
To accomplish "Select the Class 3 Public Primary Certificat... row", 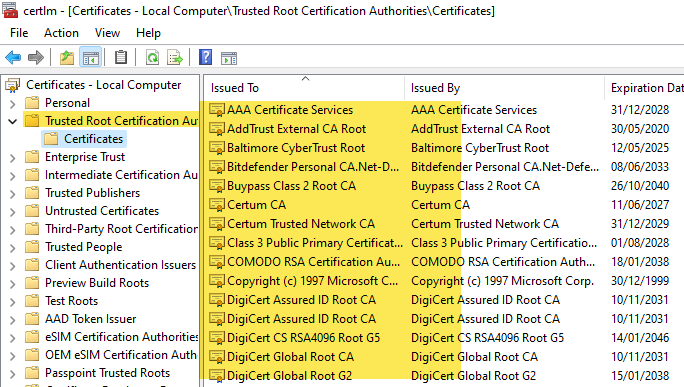I will [x=315, y=243].
